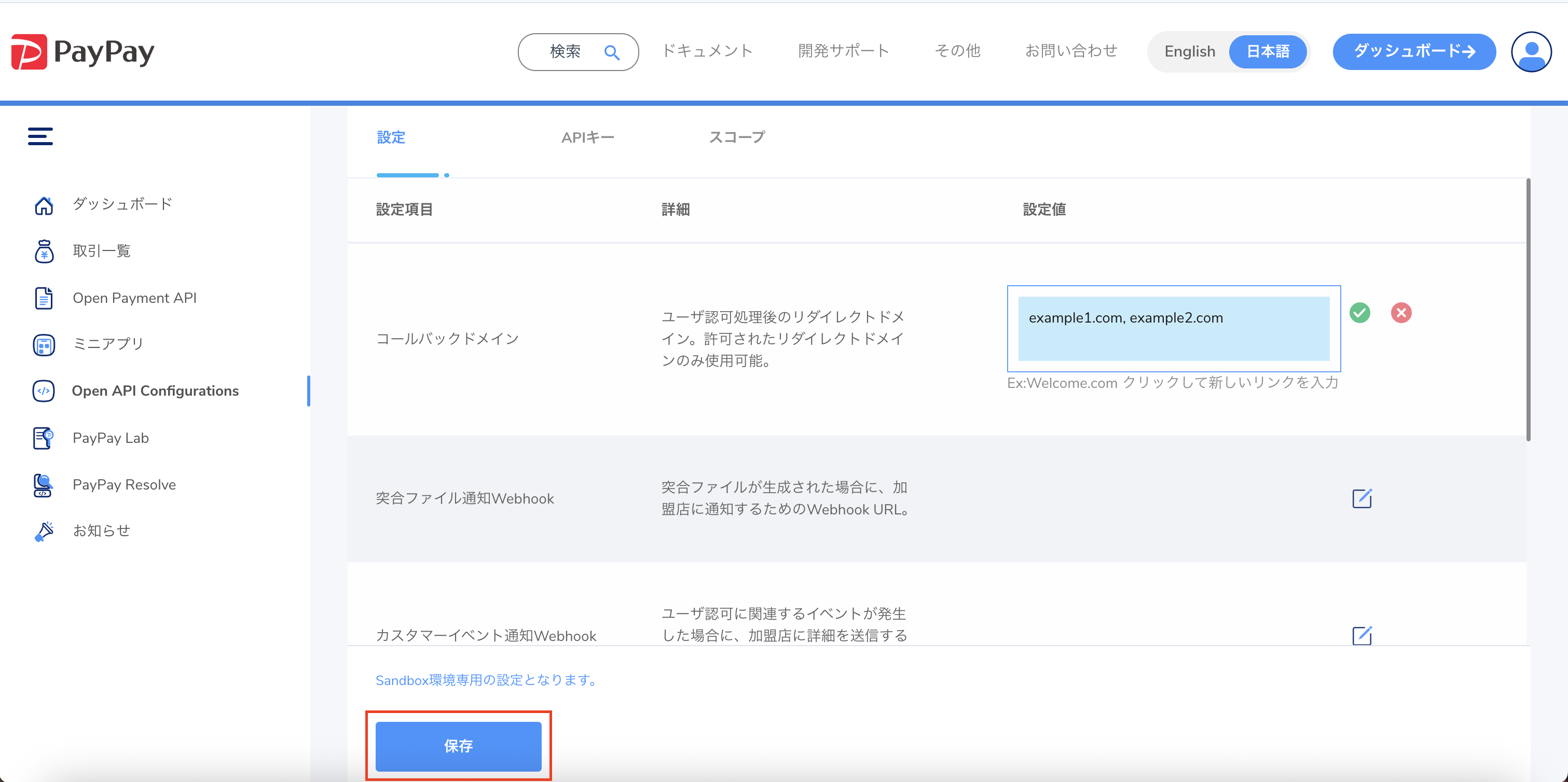The width and height of the screenshot is (1568, 782).
Task: Collapse sidebar with hamburger menu icon
Action: tap(40, 136)
